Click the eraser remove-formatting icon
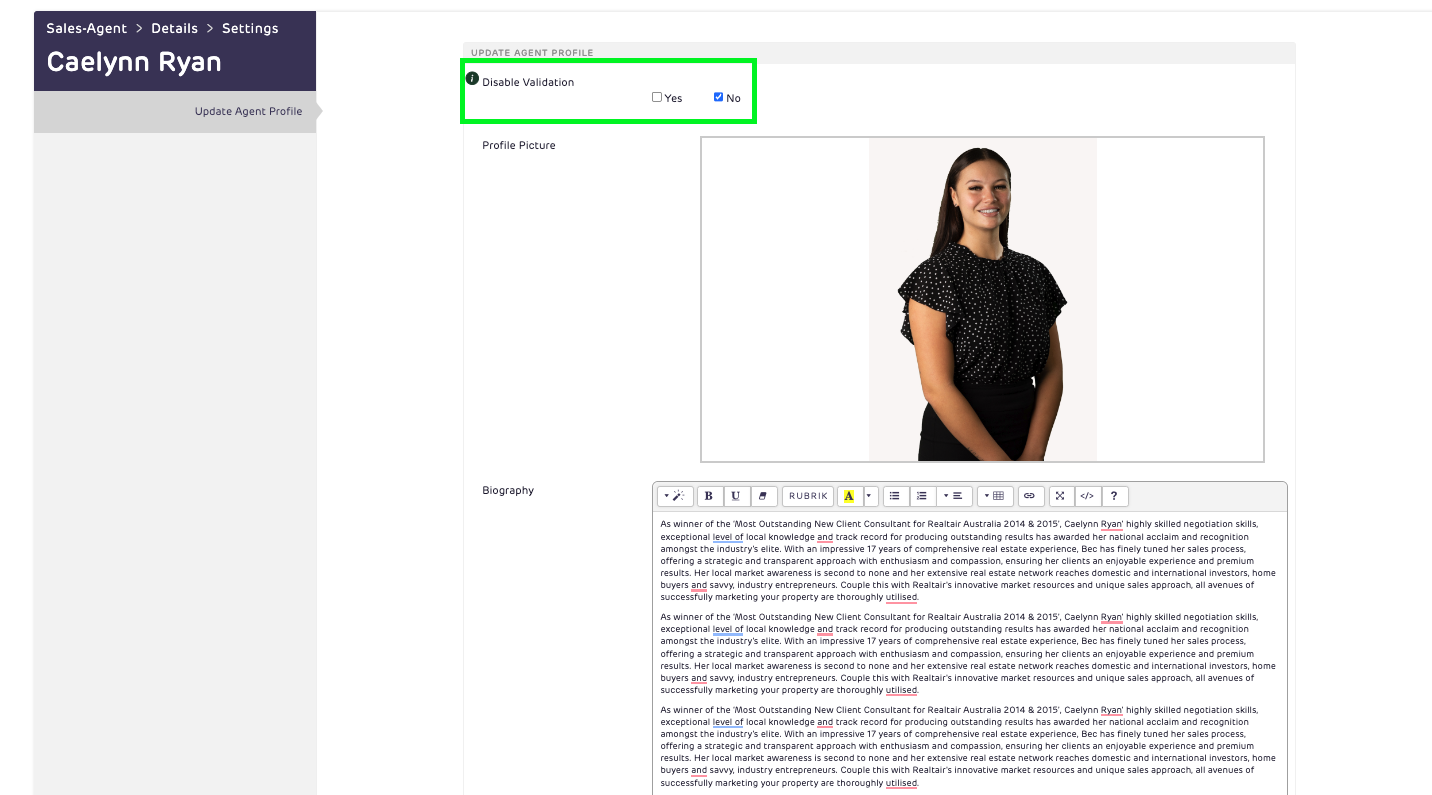The width and height of the screenshot is (1432, 795). click(763, 496)
